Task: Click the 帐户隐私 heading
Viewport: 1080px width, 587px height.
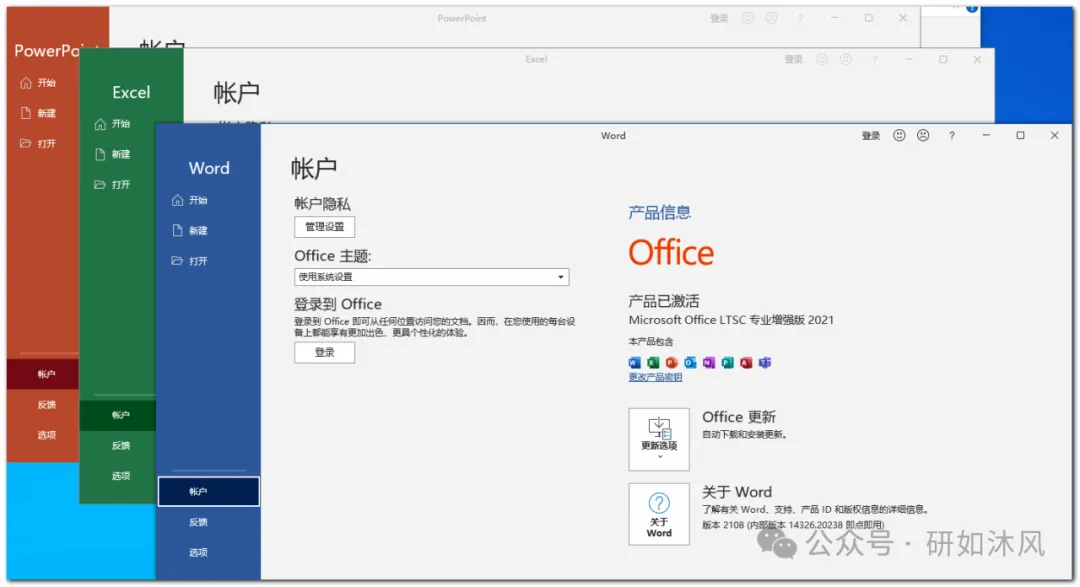Action: (x=322, y=204)
